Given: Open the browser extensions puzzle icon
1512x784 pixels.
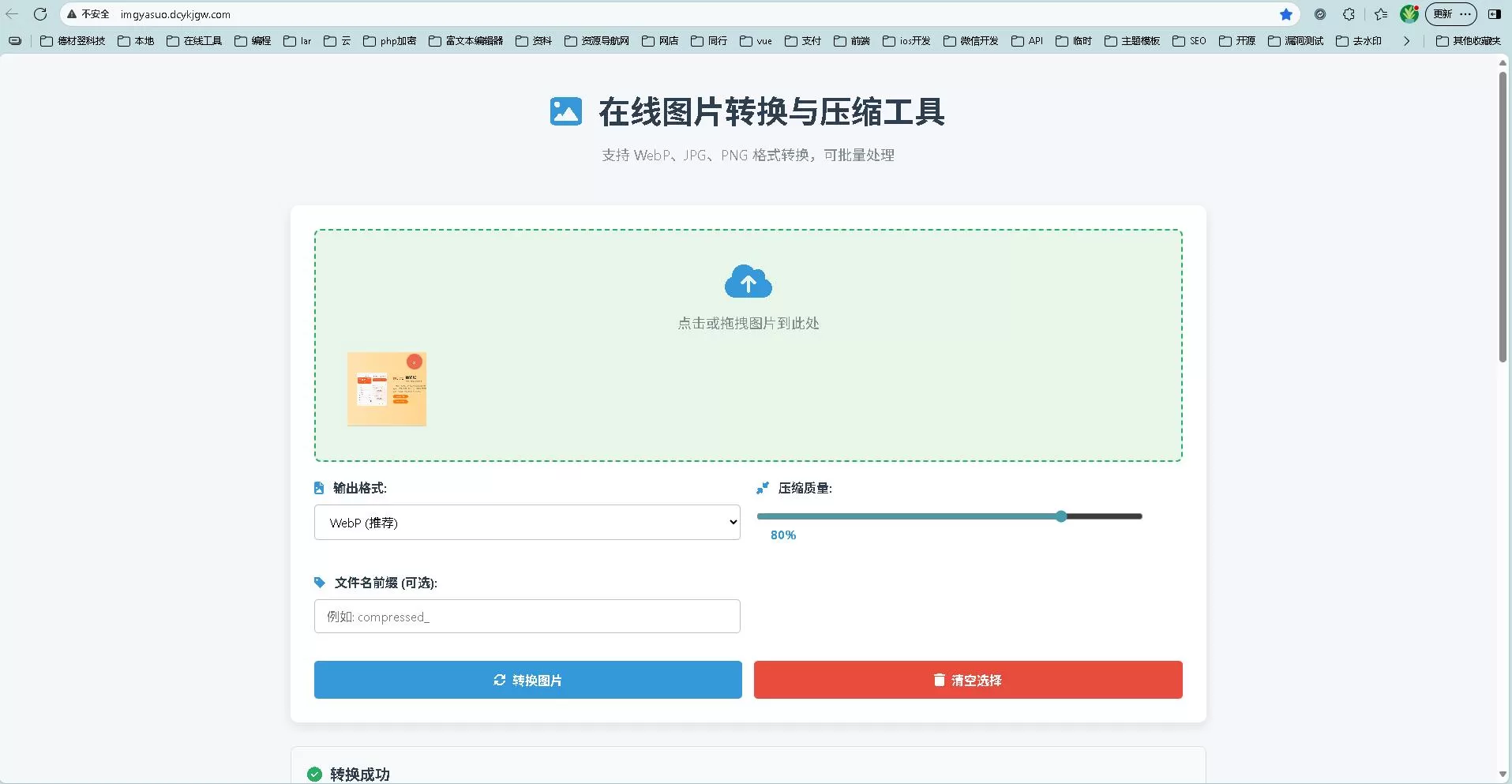Looking at the screenshot, I should click(1349, 14).
